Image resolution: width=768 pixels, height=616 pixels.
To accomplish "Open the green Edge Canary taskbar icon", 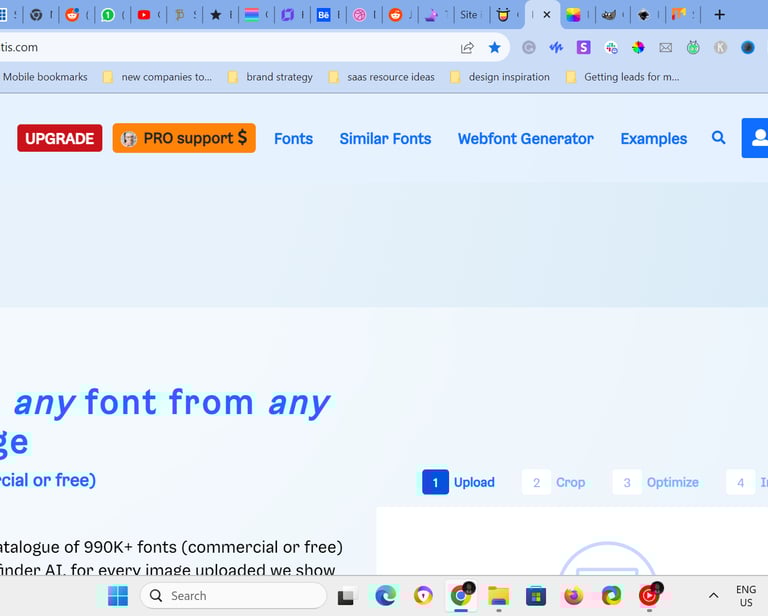I will (x=611, y=596).
